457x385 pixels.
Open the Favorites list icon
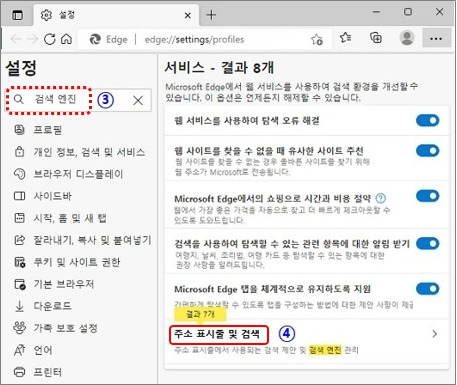coord(346,38)
